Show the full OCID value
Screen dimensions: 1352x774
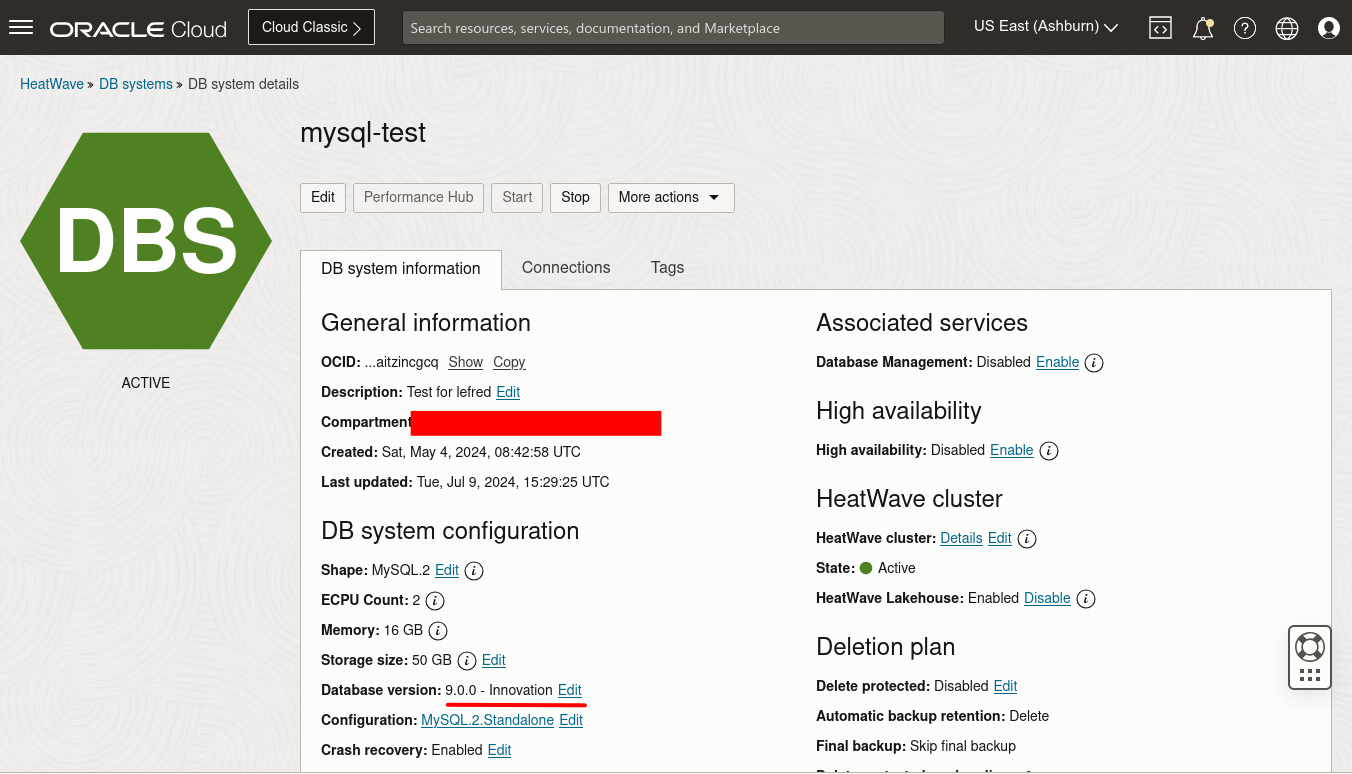click(465, 362)
